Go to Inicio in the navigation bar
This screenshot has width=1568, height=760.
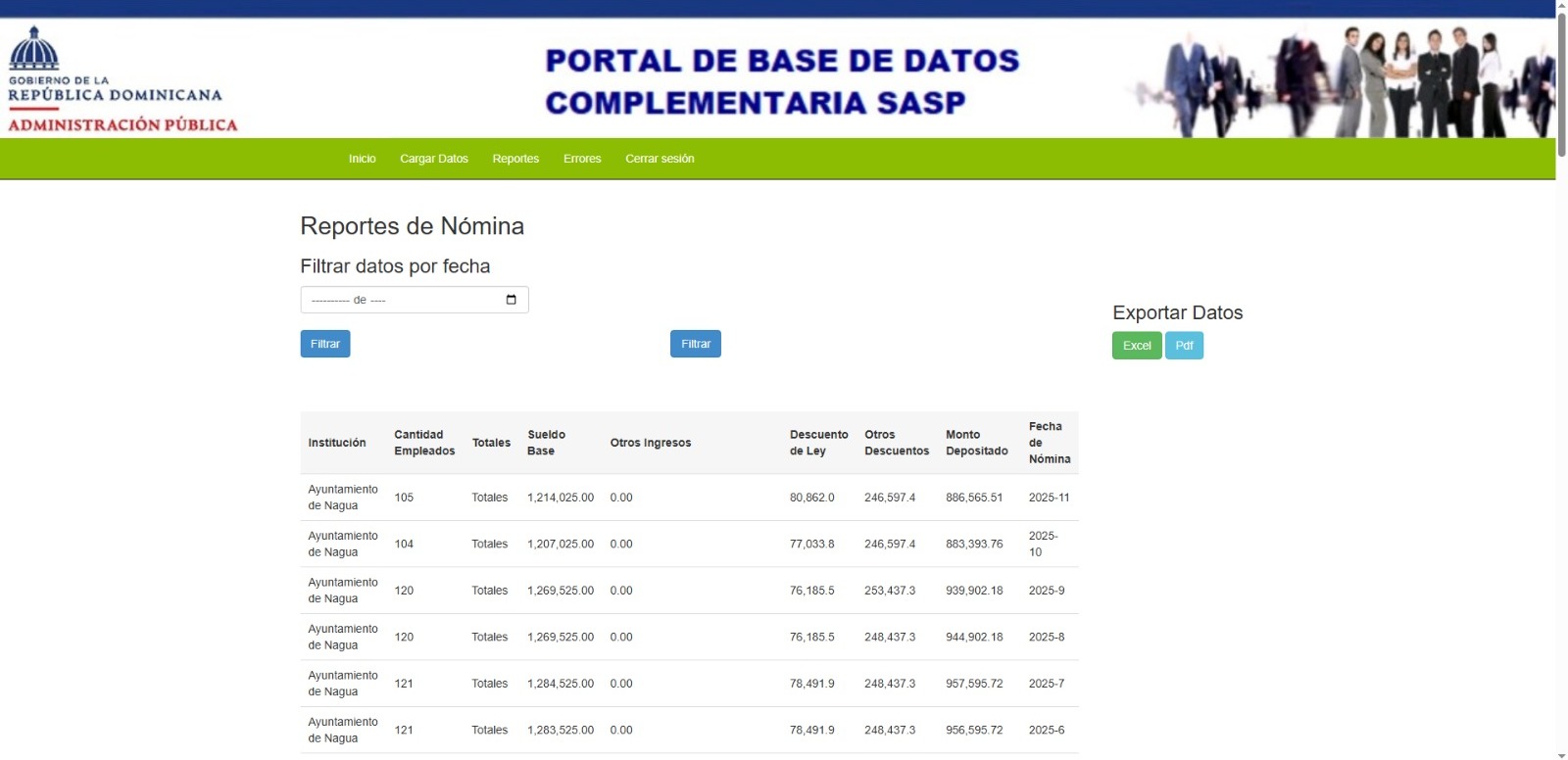point(362,159)
